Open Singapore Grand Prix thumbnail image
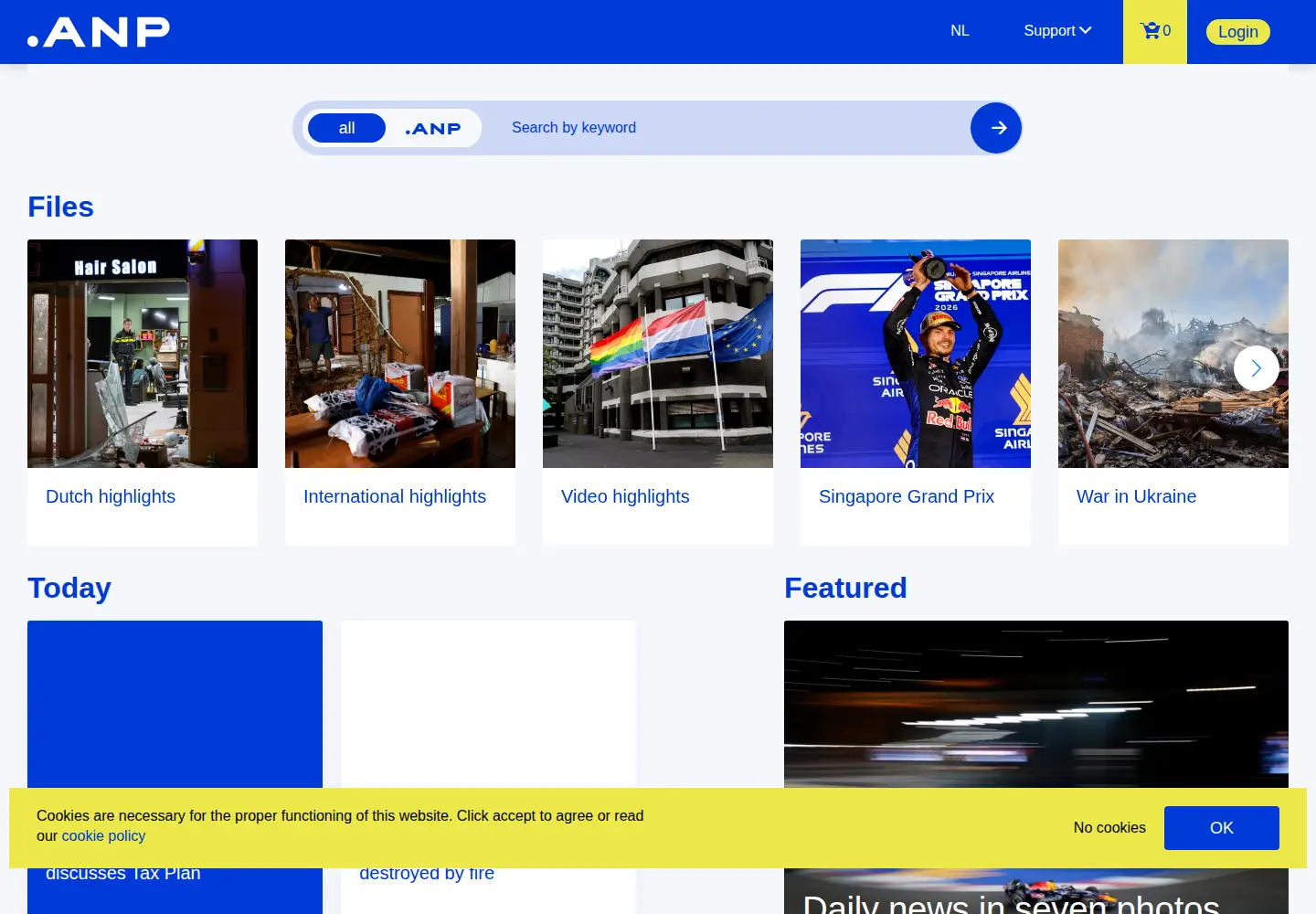This screenshot has height=914, width=1316. 916,354
